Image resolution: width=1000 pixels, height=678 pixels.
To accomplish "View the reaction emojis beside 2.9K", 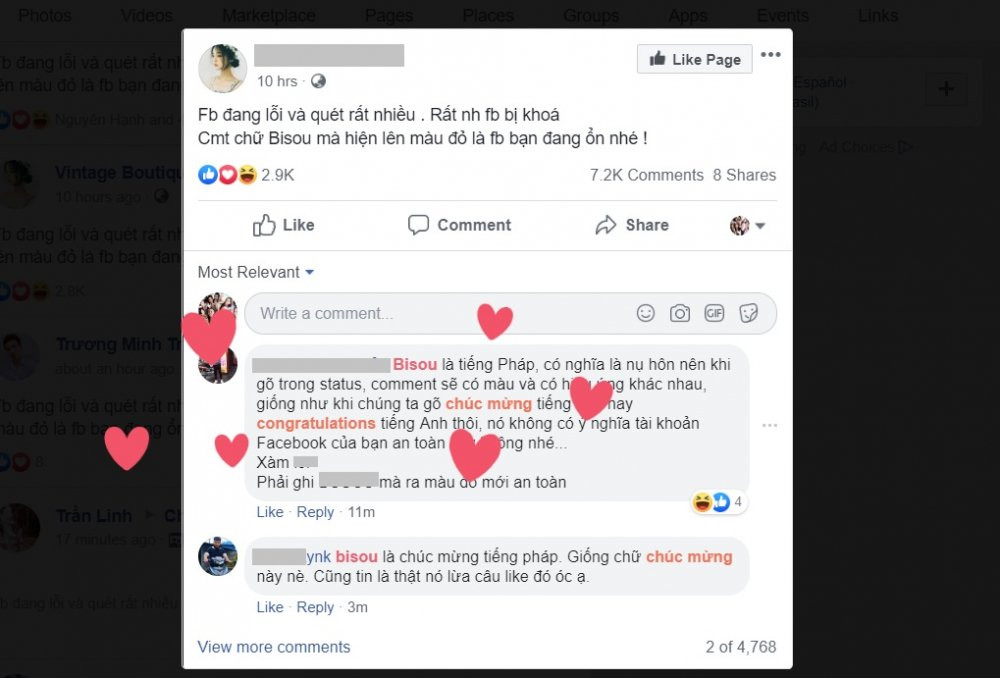I will 228,174.
